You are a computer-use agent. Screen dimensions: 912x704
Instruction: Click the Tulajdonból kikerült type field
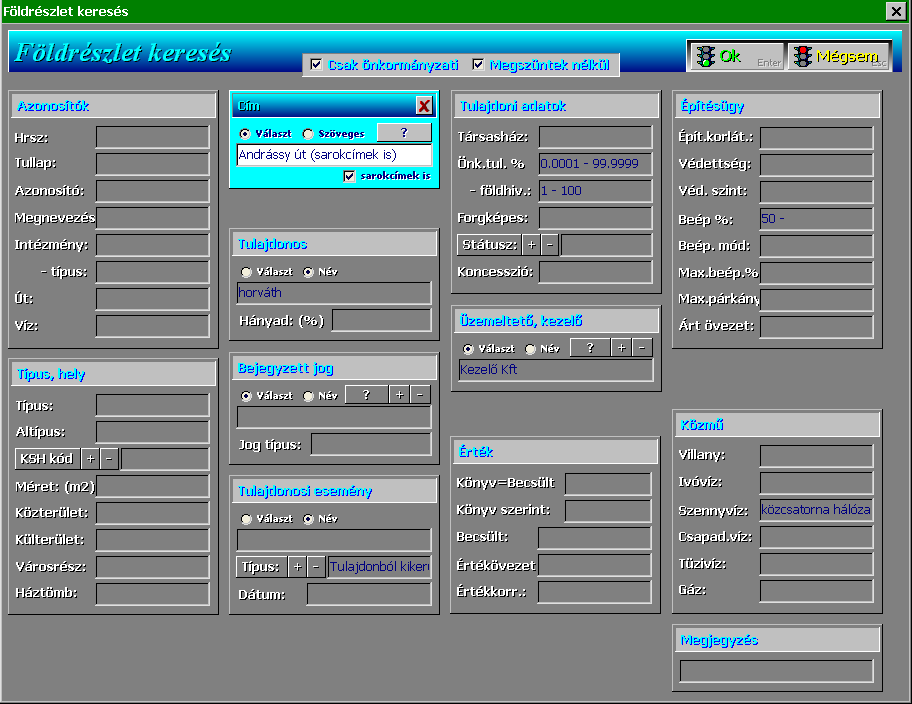pos(380,567)
